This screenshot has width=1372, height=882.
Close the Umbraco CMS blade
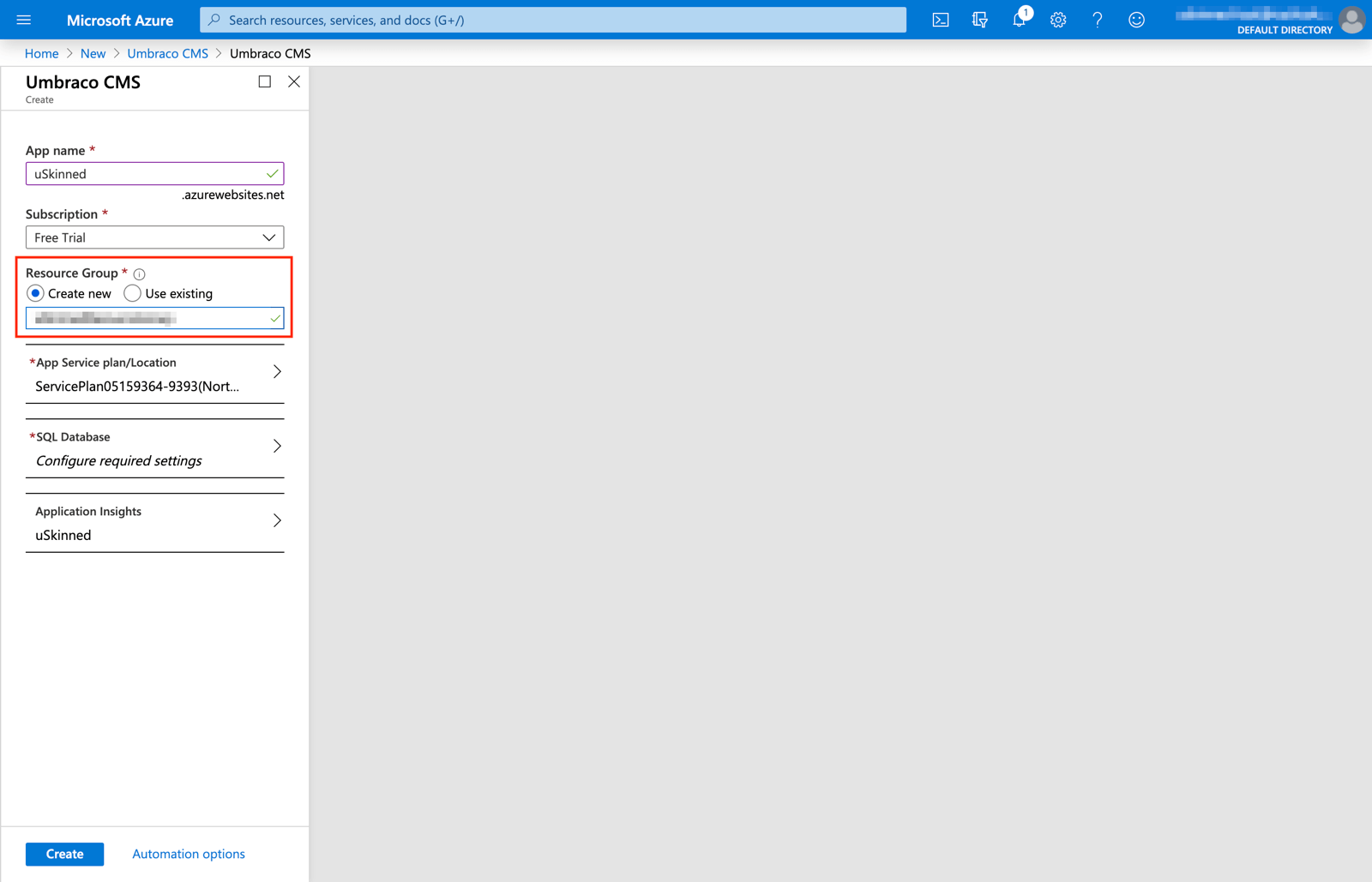tap(294, 81)
